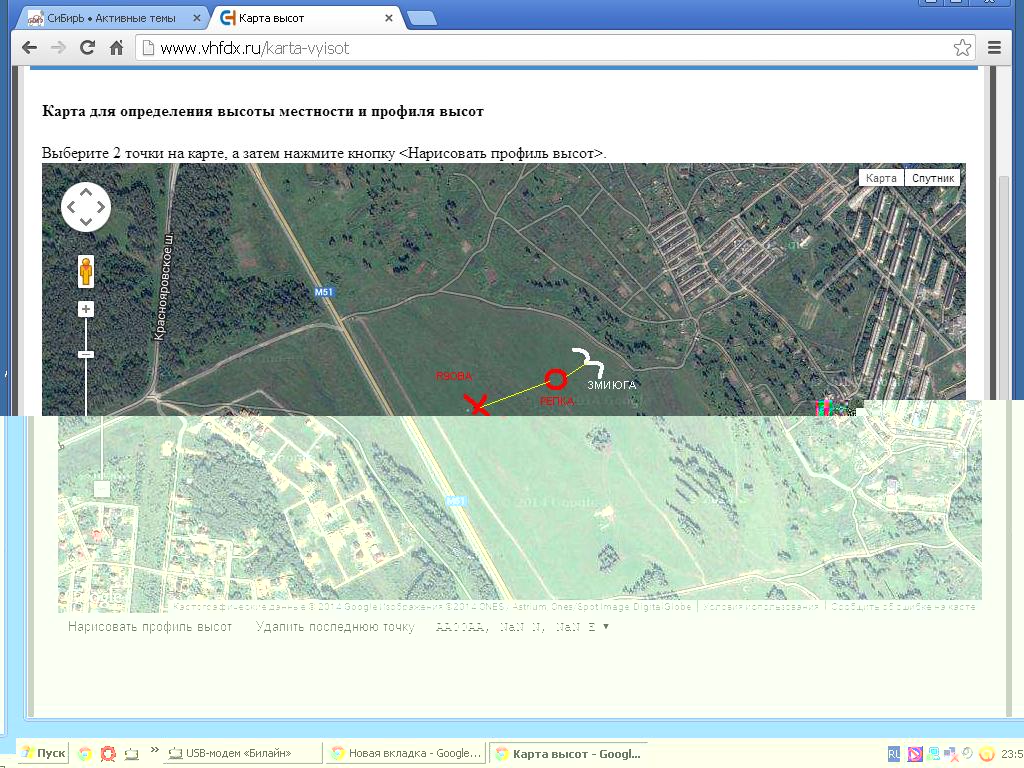This screenshot has width=1024, height=768.
Task: Switch to the СиБирь Активные темы tab
Action: pos(112,18)
